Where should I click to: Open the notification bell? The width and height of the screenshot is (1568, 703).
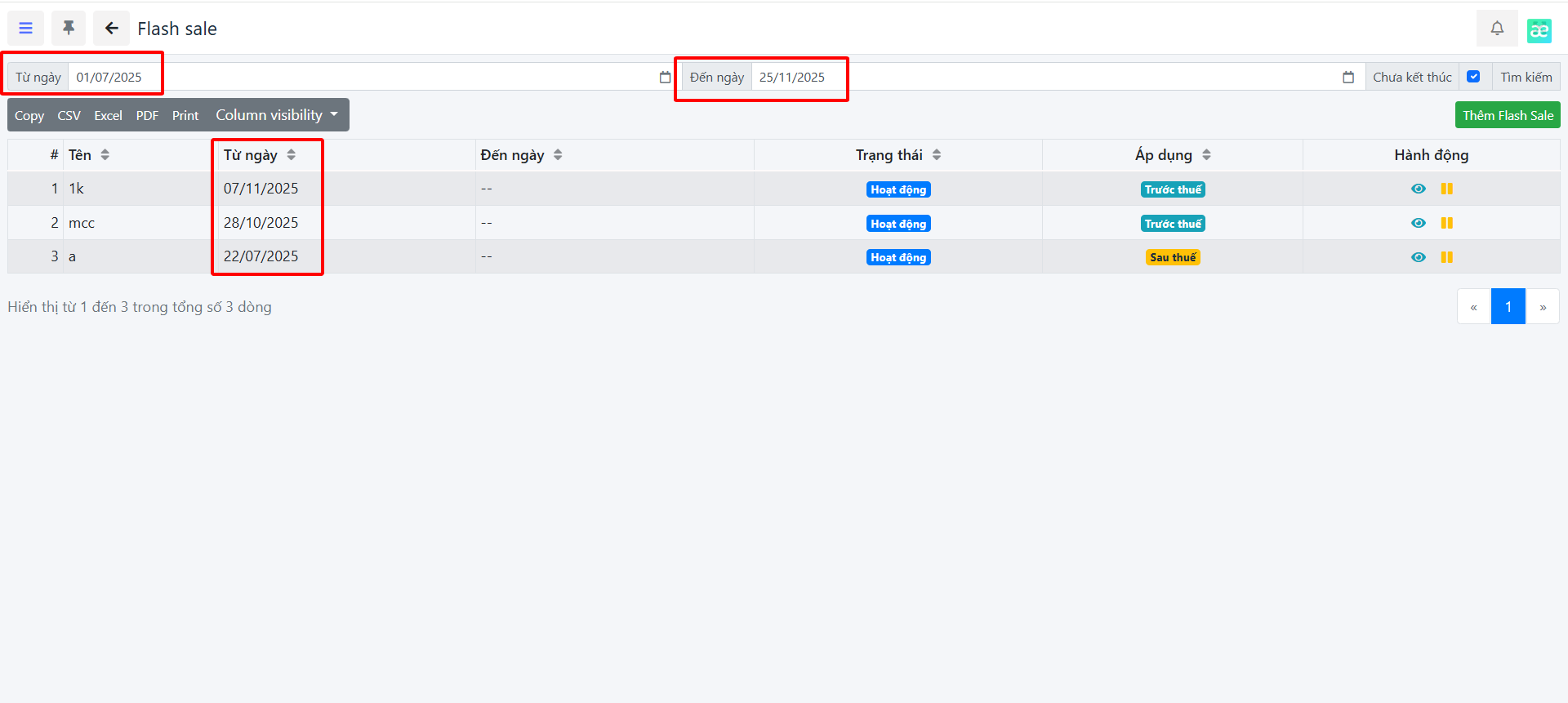1496,29
